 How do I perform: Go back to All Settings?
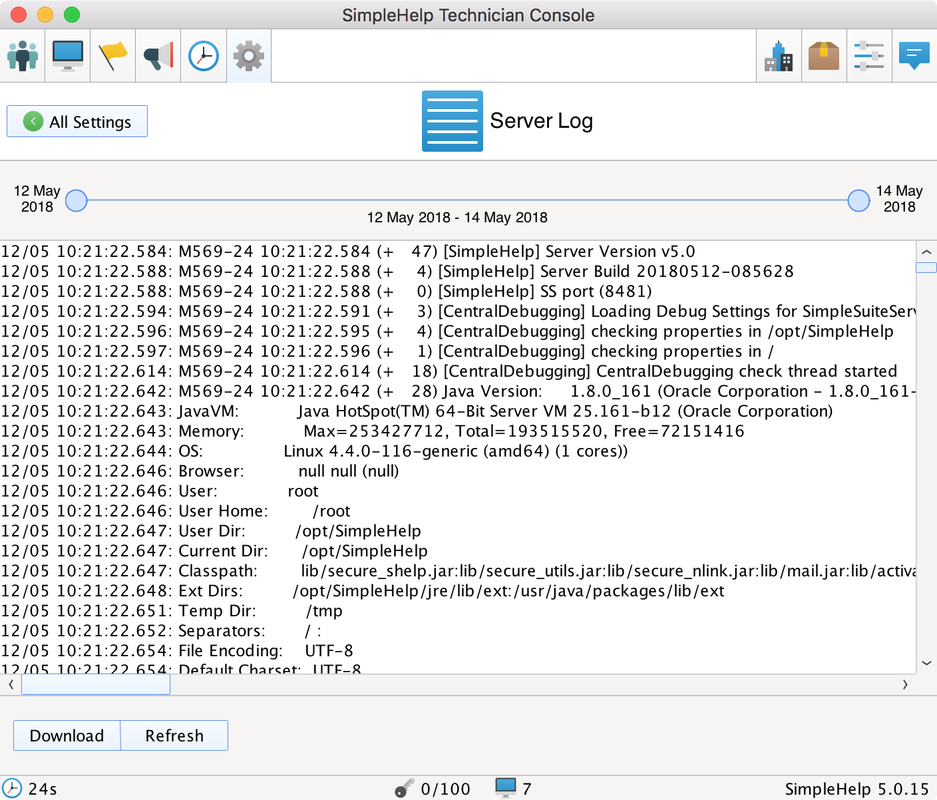click(77, 121)
